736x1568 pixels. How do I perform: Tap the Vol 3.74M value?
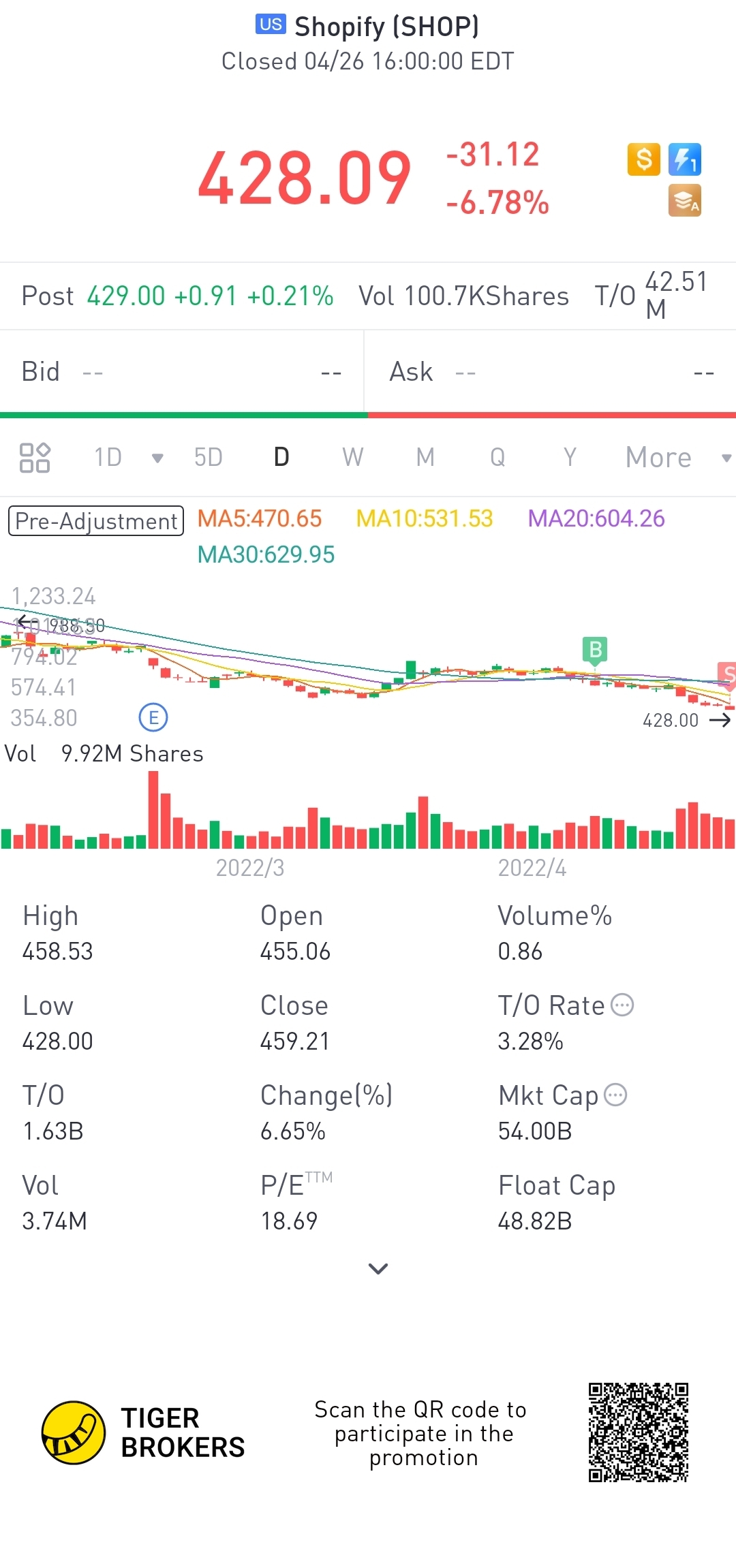tap(55, 1221)
